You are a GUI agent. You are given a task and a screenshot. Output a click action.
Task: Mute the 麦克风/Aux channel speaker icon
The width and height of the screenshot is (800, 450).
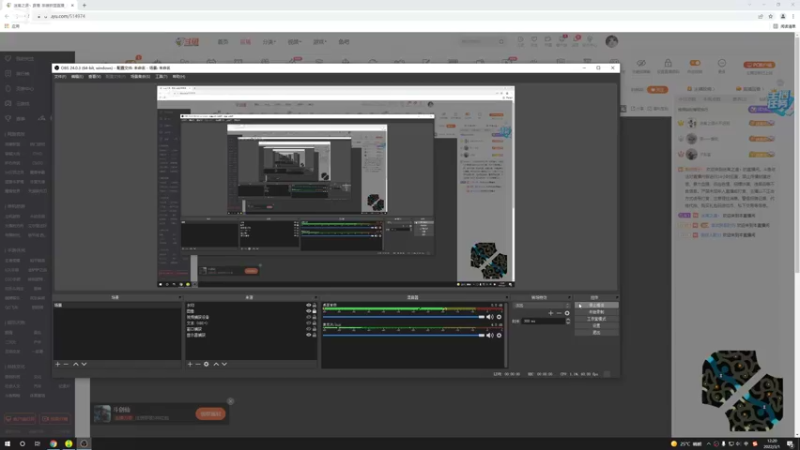pos(490,336)
